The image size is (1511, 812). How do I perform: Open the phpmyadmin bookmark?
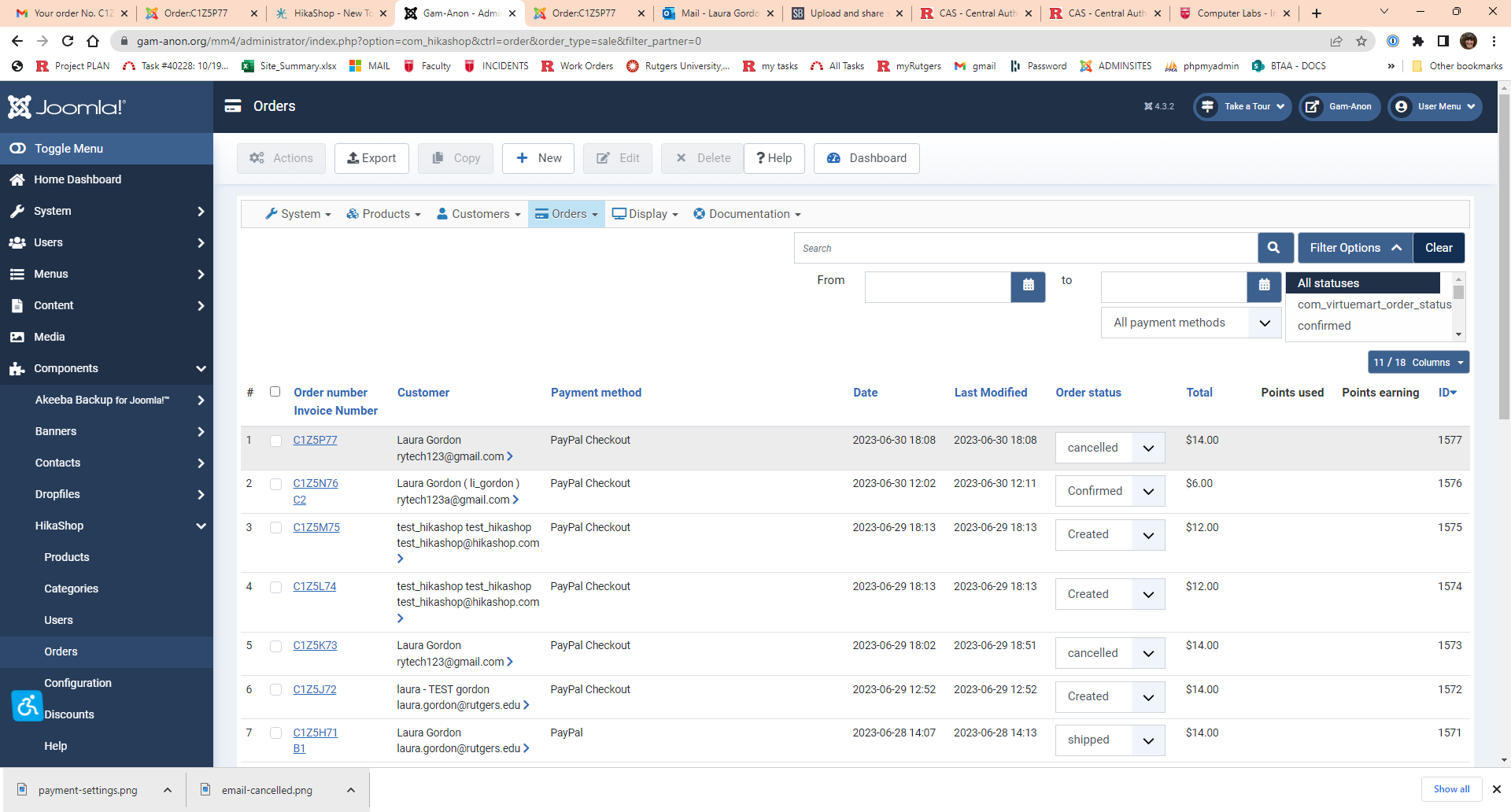point(1202,66)
